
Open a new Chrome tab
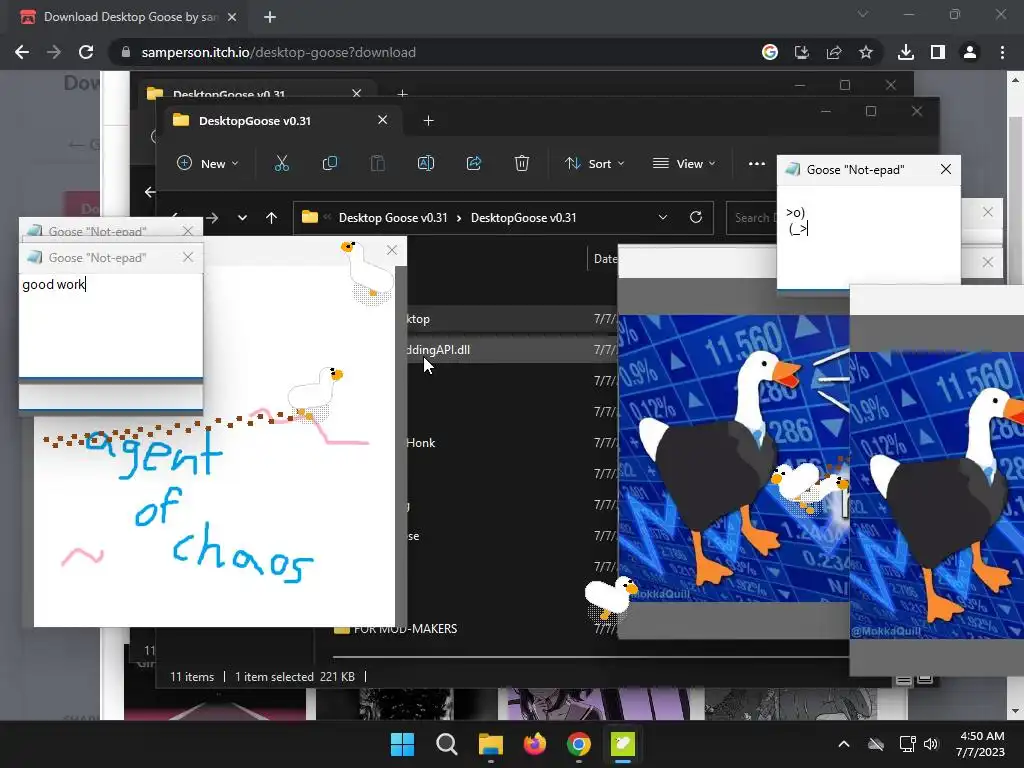pos(270,17)
